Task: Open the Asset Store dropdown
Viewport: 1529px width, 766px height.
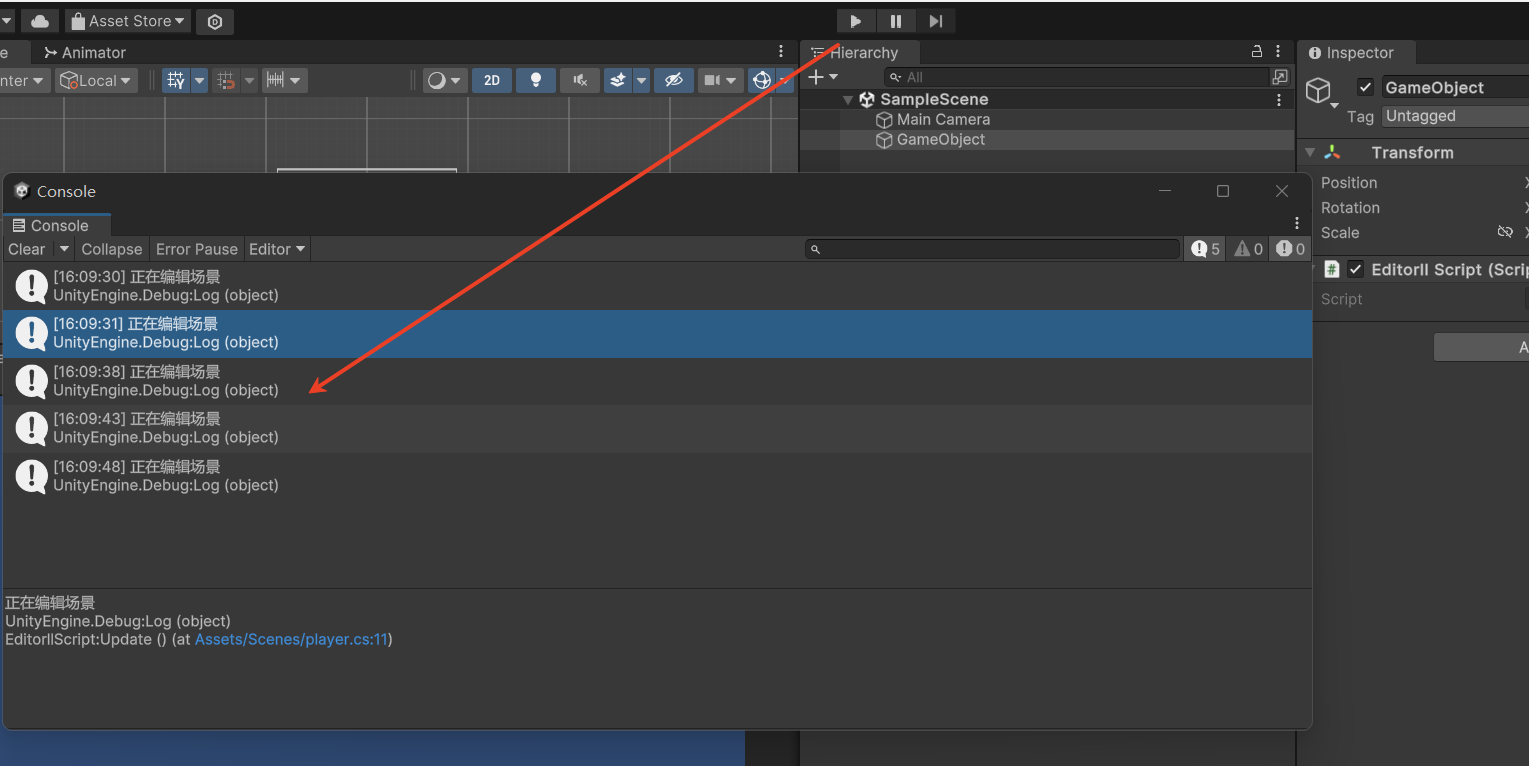Action: tap(128, 21)
